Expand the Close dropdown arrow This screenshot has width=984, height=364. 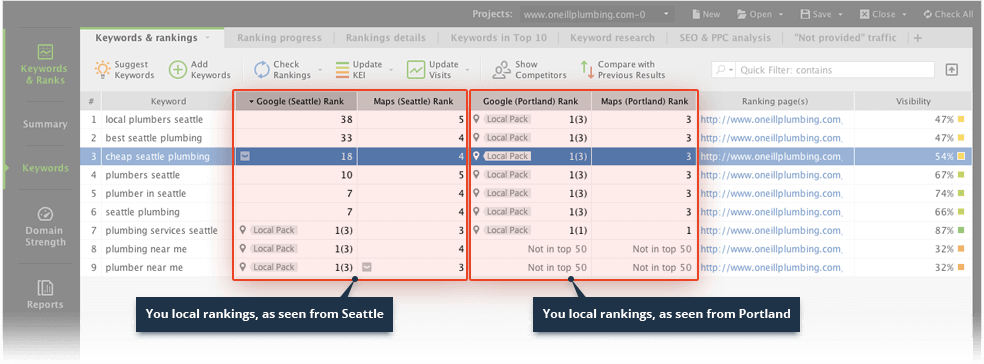[904, 14]
